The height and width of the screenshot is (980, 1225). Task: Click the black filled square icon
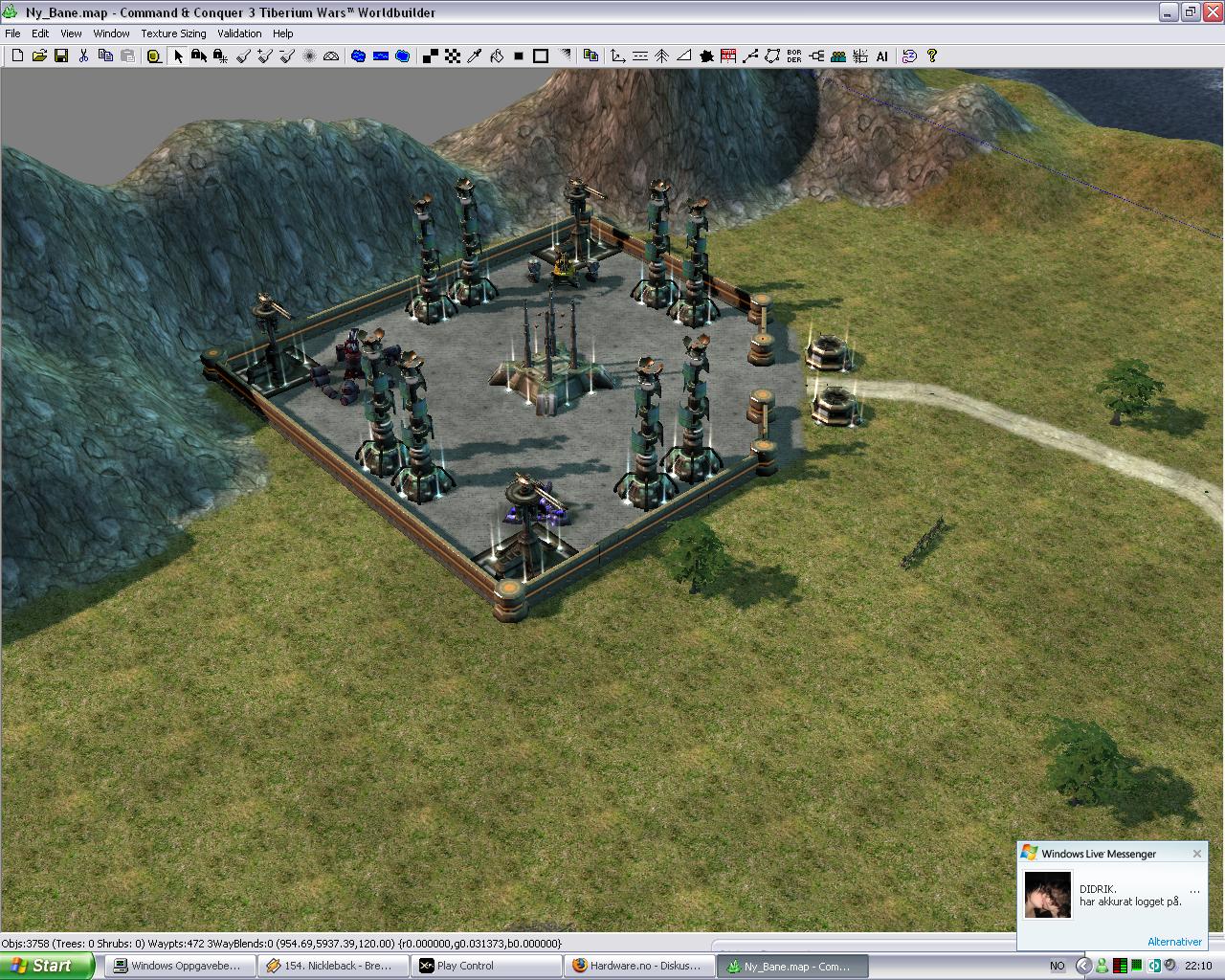tap(519, 56)
